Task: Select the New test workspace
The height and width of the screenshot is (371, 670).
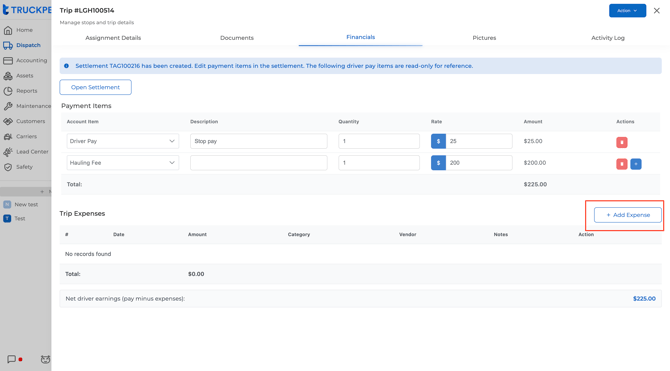Action: (25, 204)
